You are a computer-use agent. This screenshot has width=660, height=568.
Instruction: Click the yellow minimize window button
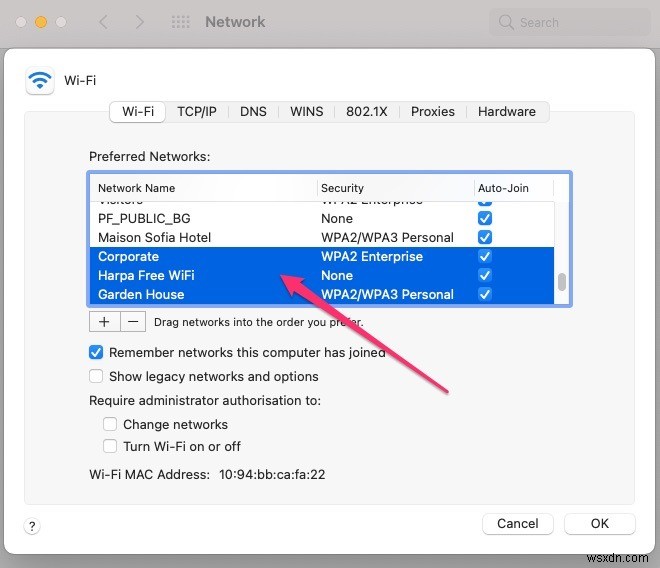point(41,22)
